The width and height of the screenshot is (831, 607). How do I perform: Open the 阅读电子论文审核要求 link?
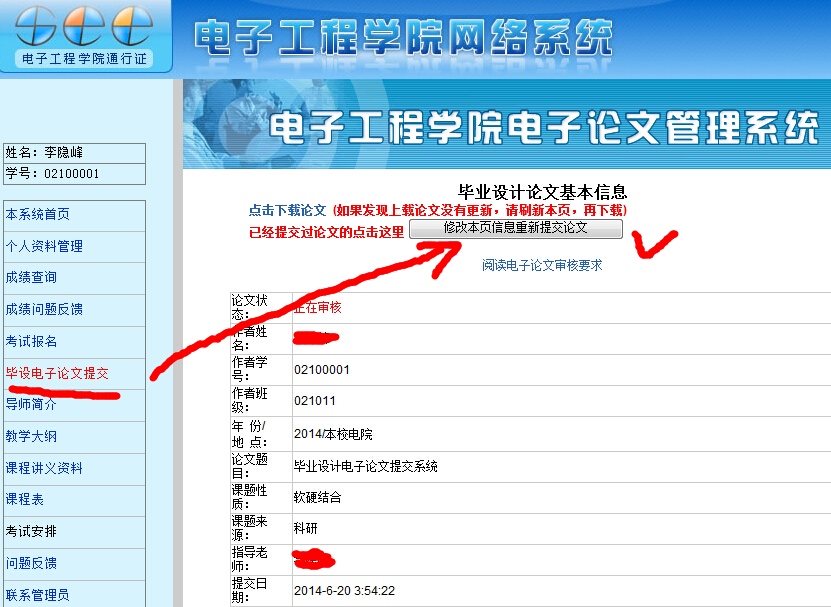click(x=542, y=265)
